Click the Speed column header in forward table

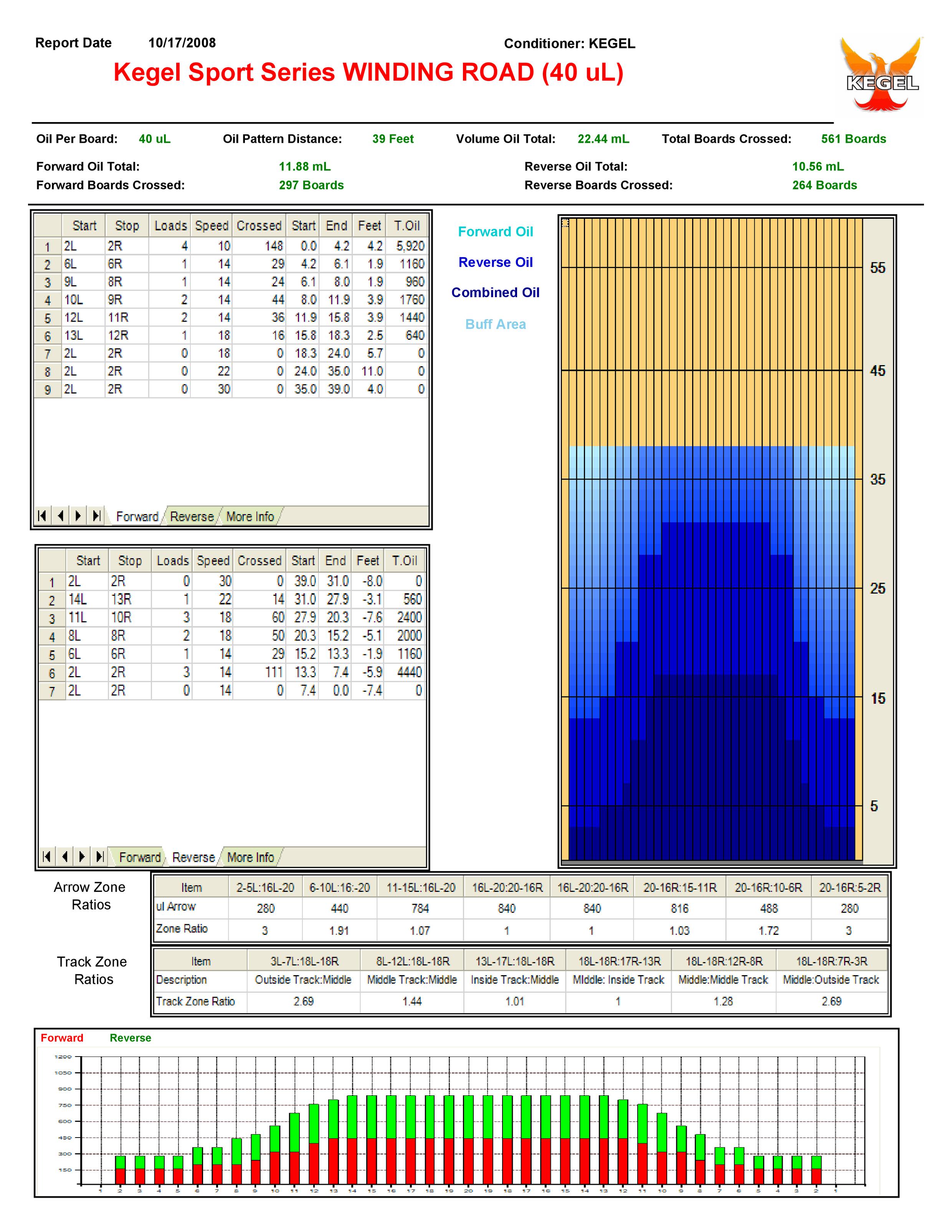[x=212, y=226]
